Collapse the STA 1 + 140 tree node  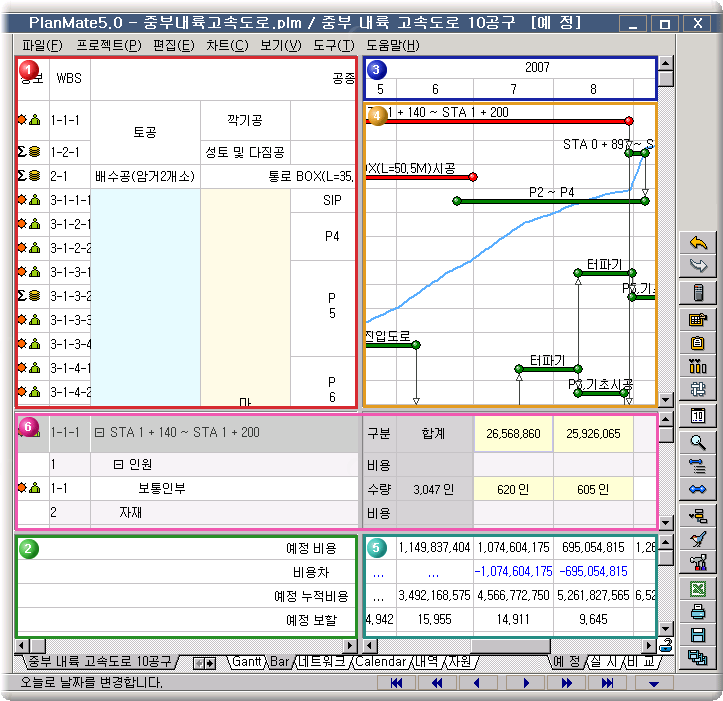pyautogui.click(x=99, y=433)
